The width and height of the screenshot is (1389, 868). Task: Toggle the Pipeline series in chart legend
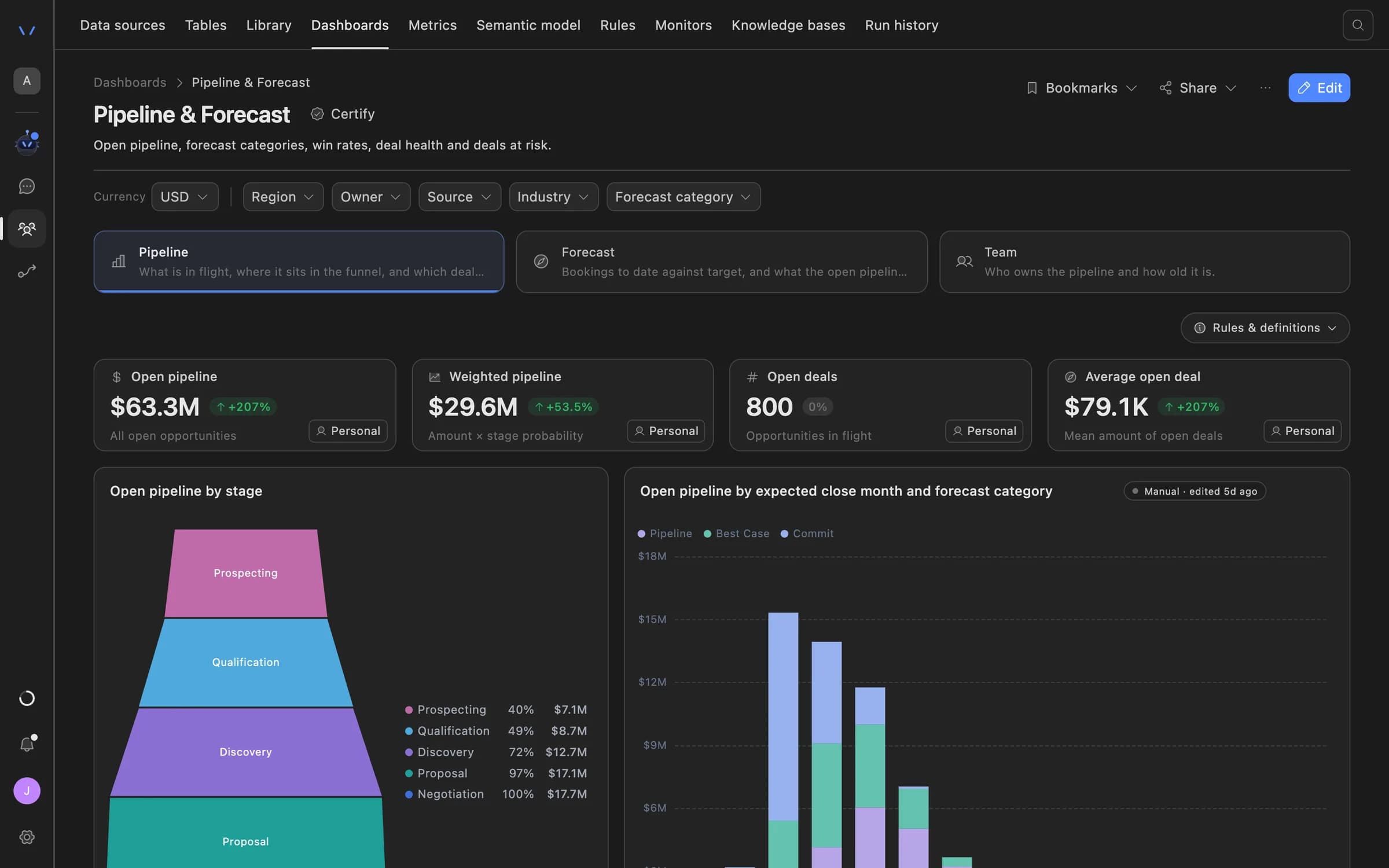click(x=664, y=534)
